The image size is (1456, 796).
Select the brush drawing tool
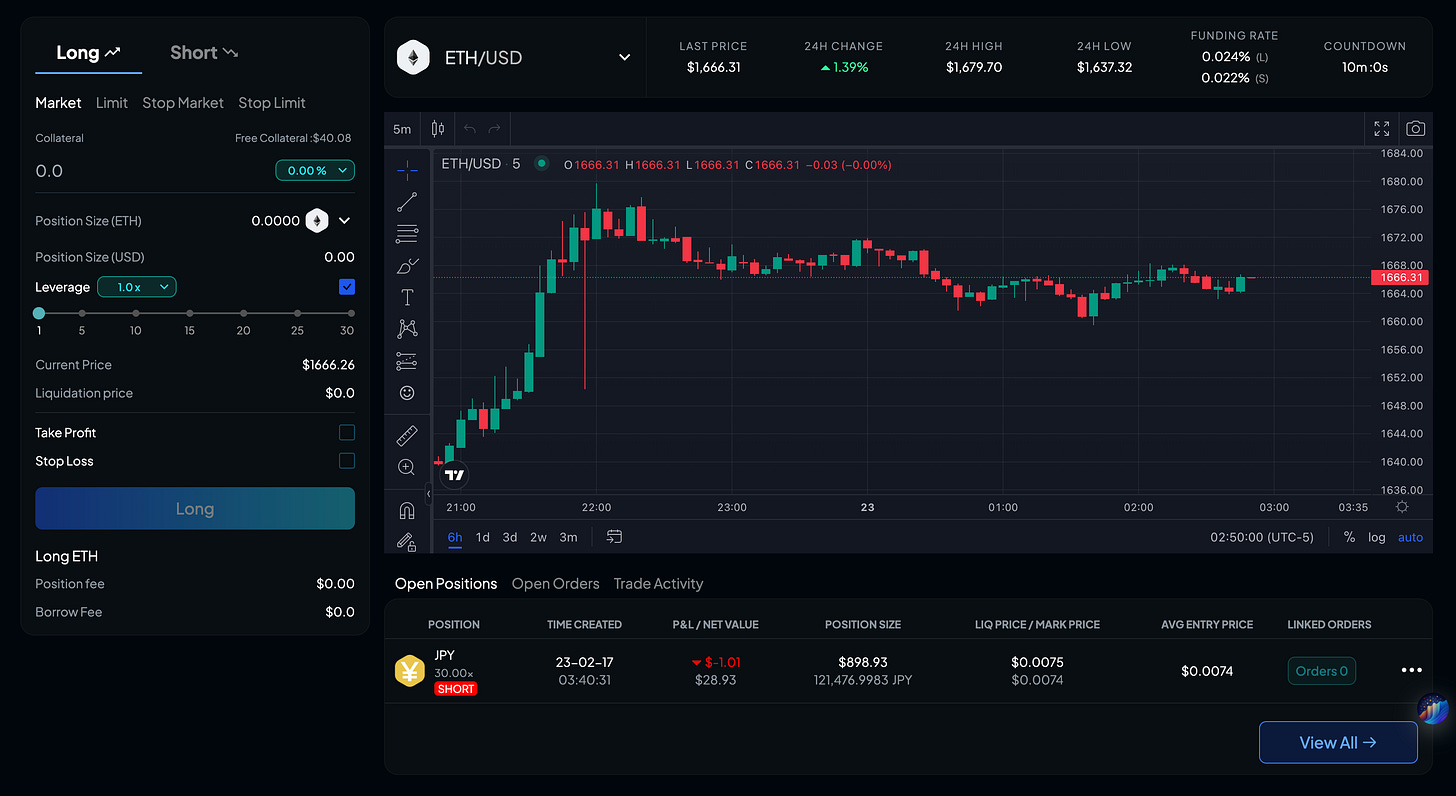[x=407, y=266]
